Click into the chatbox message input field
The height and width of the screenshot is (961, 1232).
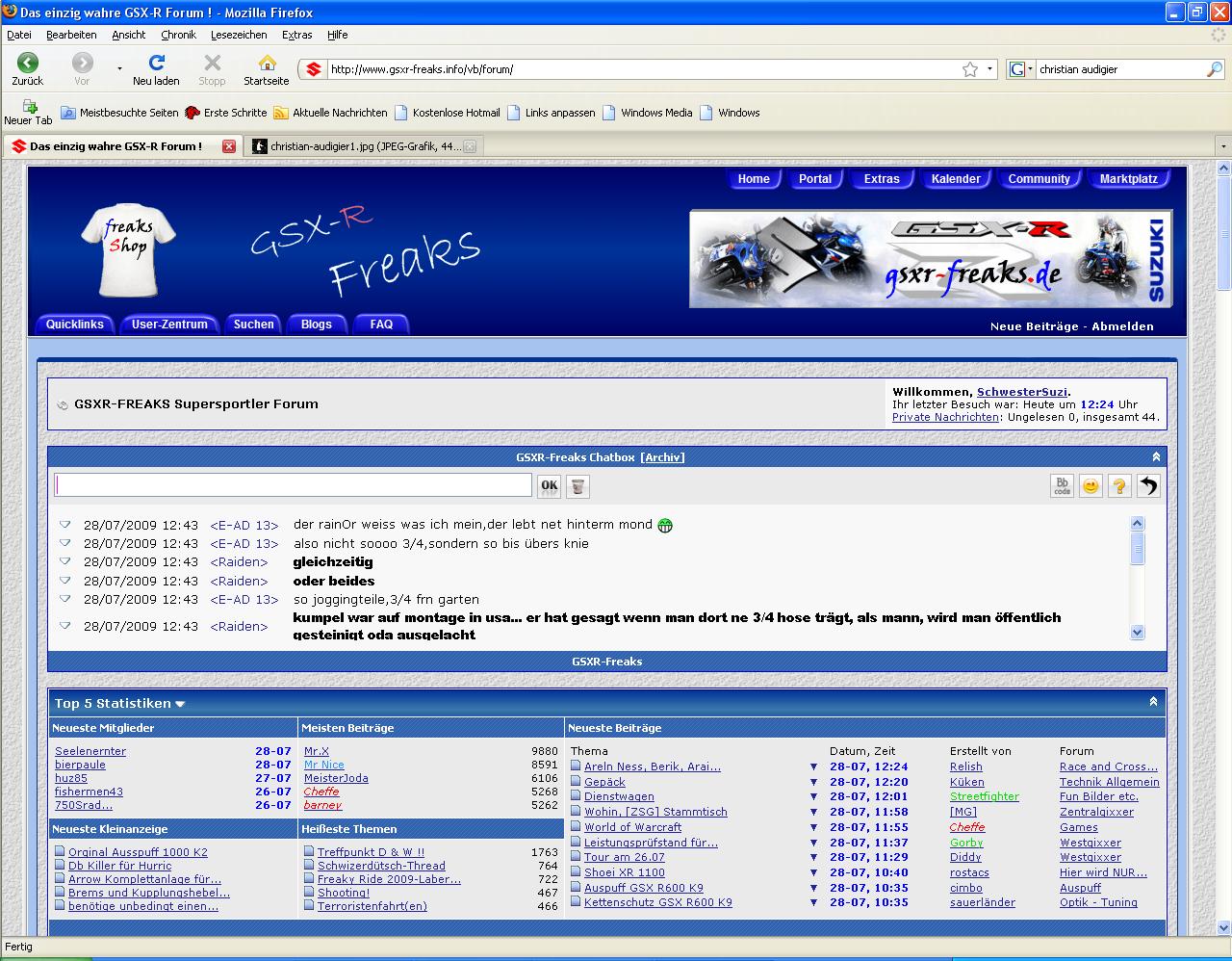(x=294, y=485)
